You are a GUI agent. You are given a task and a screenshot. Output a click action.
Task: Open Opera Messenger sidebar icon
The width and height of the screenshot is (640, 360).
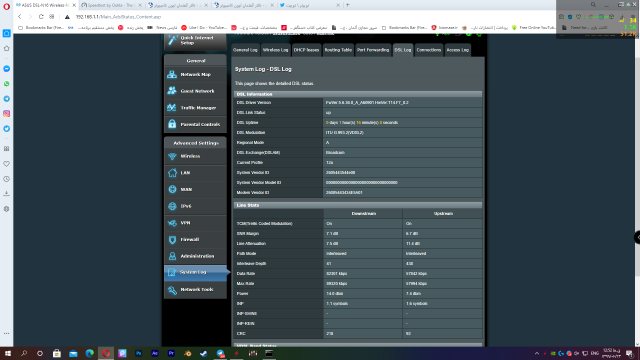click(7, 69)
